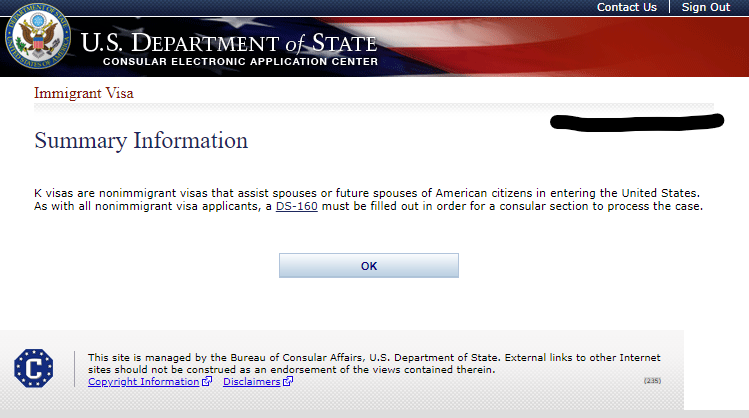Screen dimensions: 749x418
Task: Open the Copyright Information link
Action: (x=143, y=382)
